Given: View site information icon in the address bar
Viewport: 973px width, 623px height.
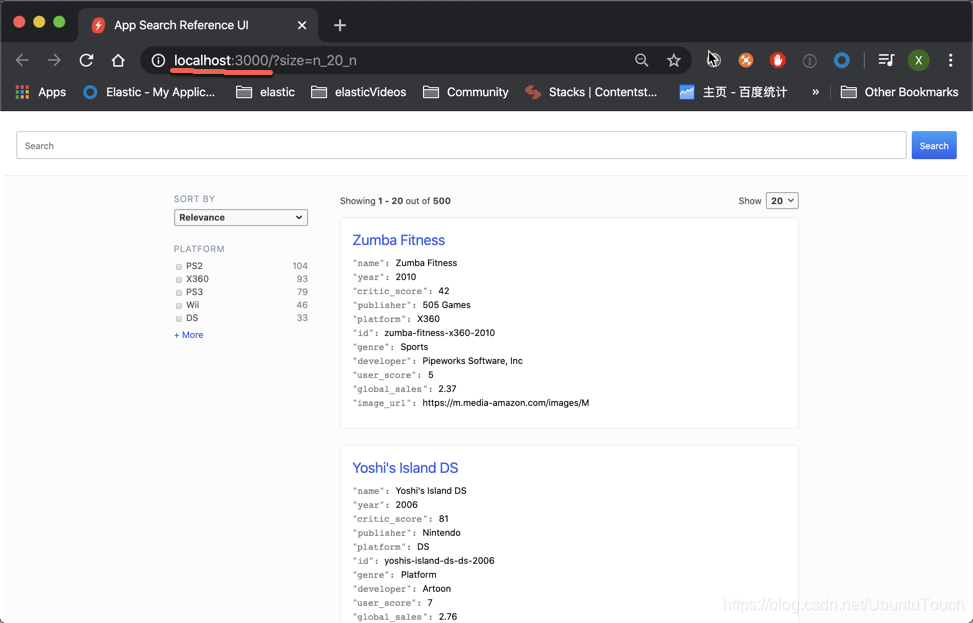Looking at the screenshot, I should coord(158,60).
